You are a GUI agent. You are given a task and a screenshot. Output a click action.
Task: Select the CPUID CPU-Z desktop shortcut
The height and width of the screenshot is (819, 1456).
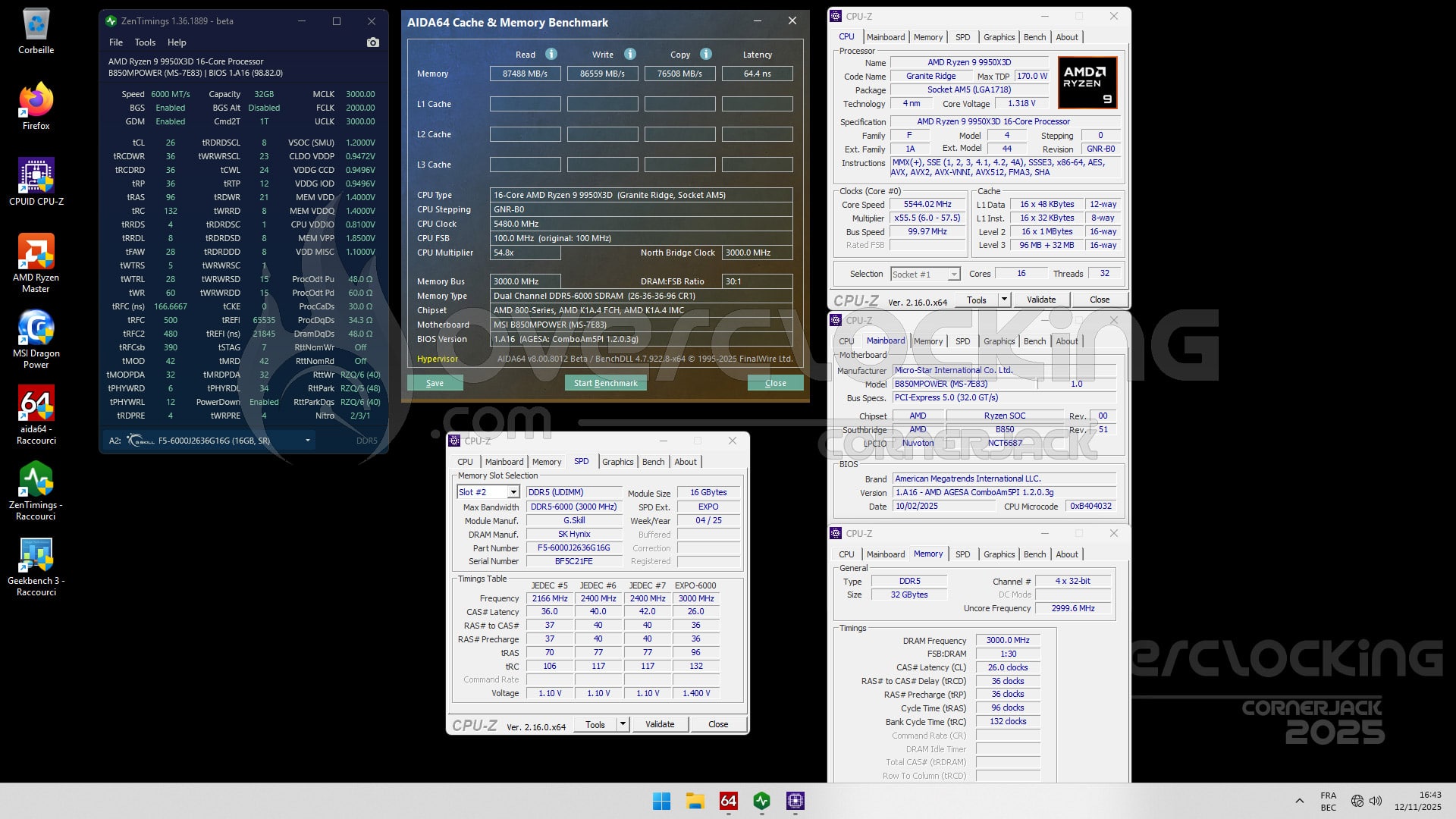[x=36, y=183]
